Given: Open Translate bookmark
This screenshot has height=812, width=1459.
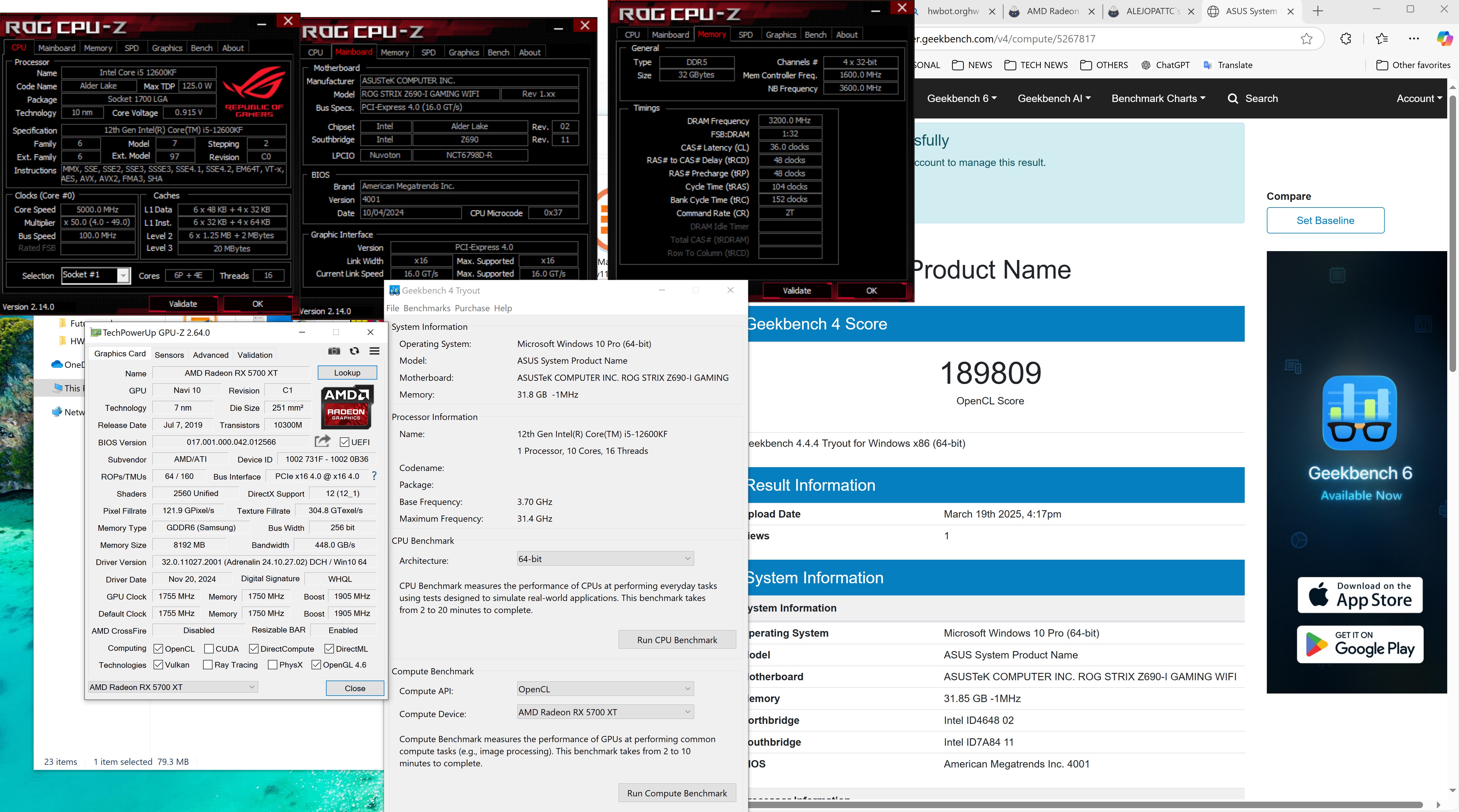Looking at the screenshot, I should click(x=1227, y=65).
